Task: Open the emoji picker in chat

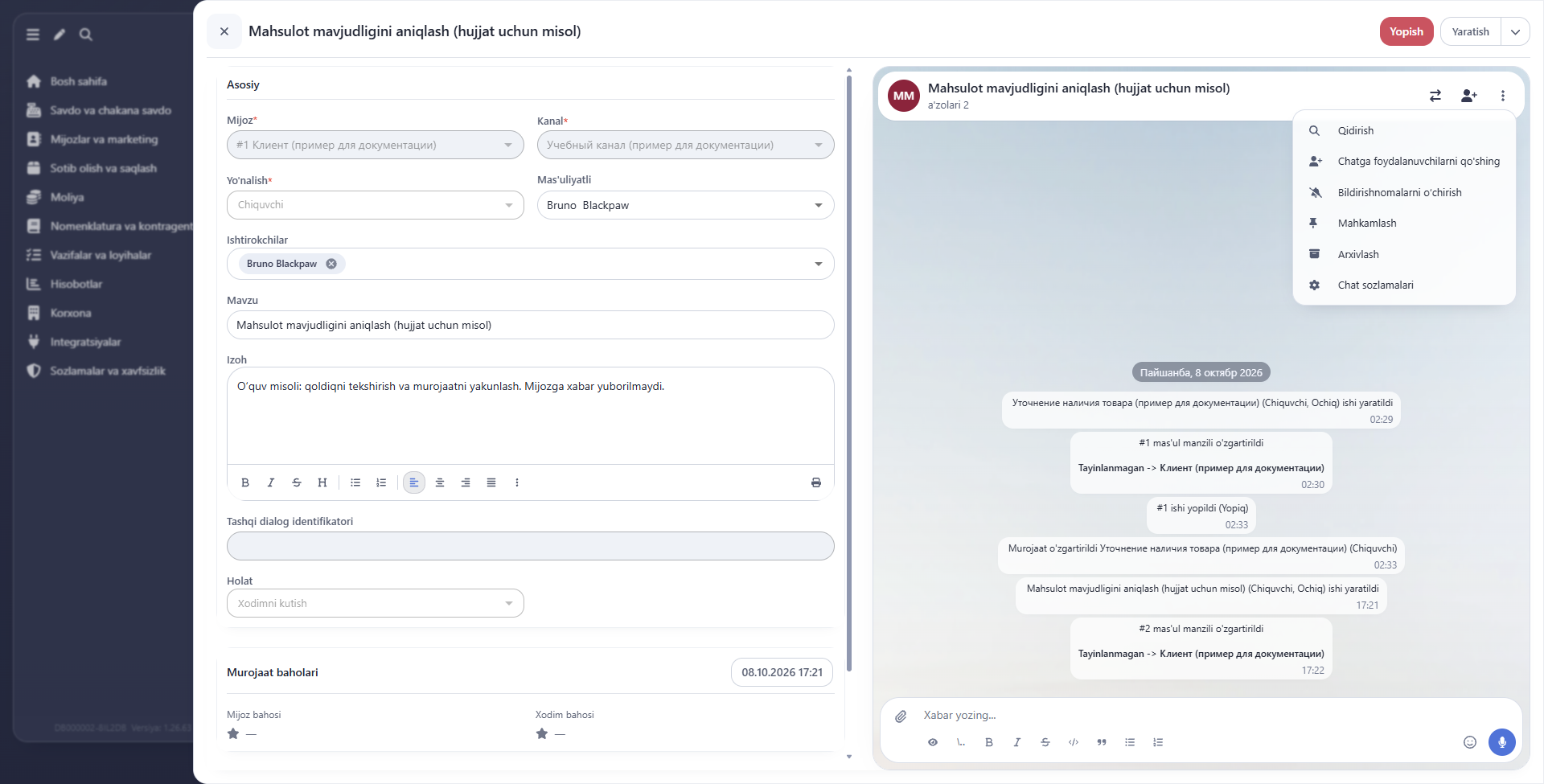Action: [x=1470, y=742]
